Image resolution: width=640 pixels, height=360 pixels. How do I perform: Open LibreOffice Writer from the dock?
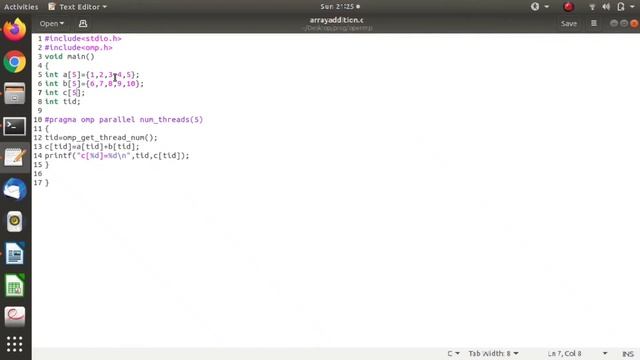(15, 253)
